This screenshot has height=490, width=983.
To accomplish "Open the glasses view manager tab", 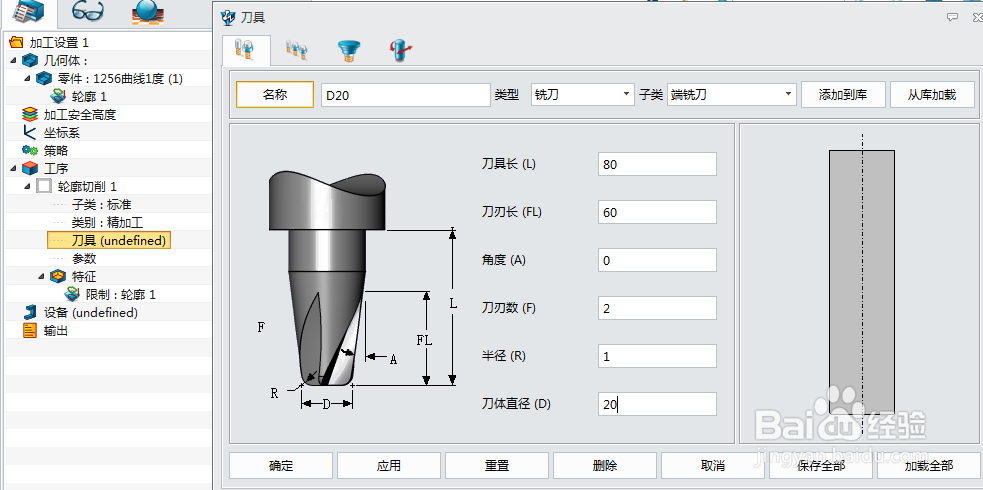I will [x=88, y=11].
